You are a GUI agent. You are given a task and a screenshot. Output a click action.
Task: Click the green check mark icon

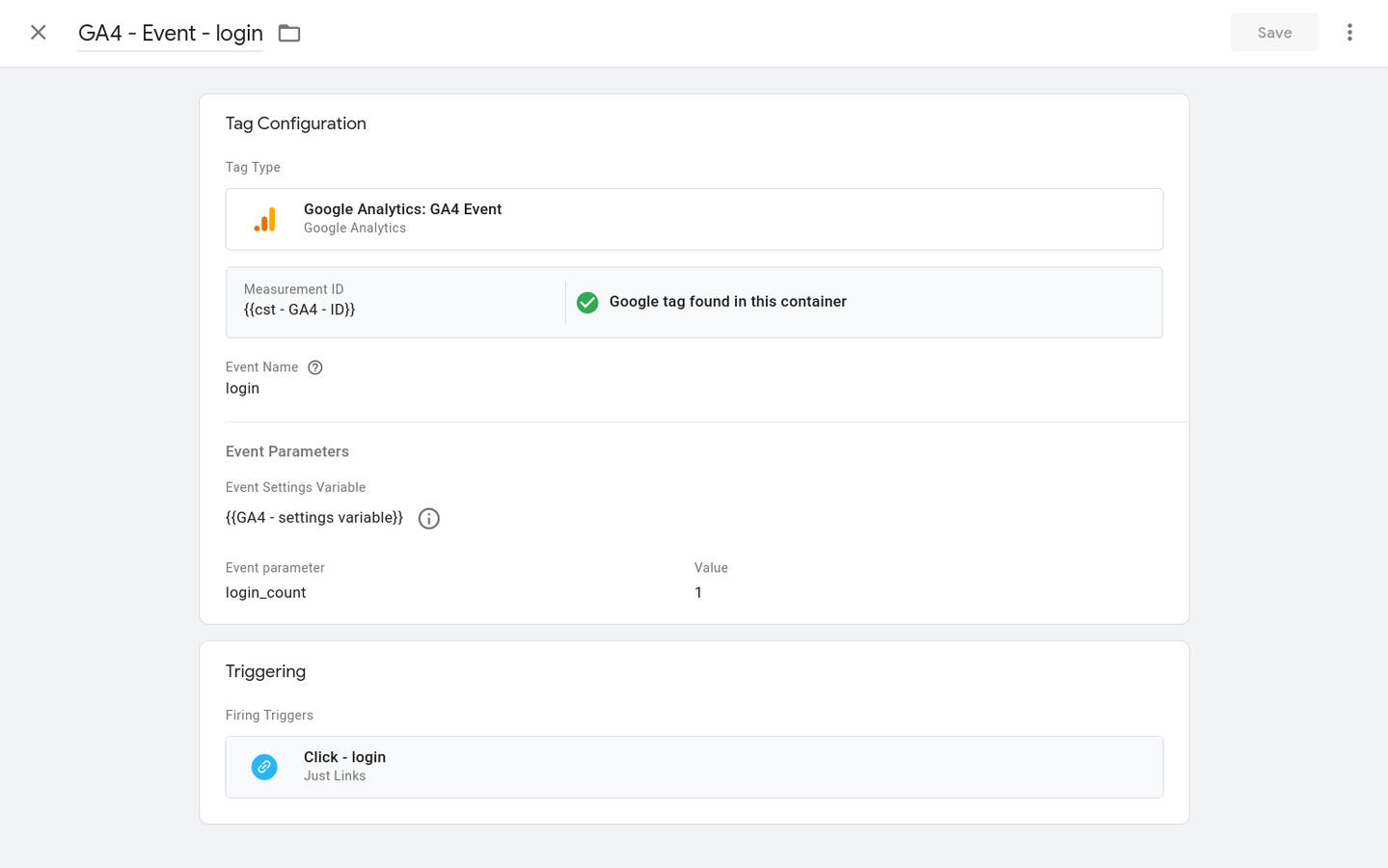tap(587, 303)
